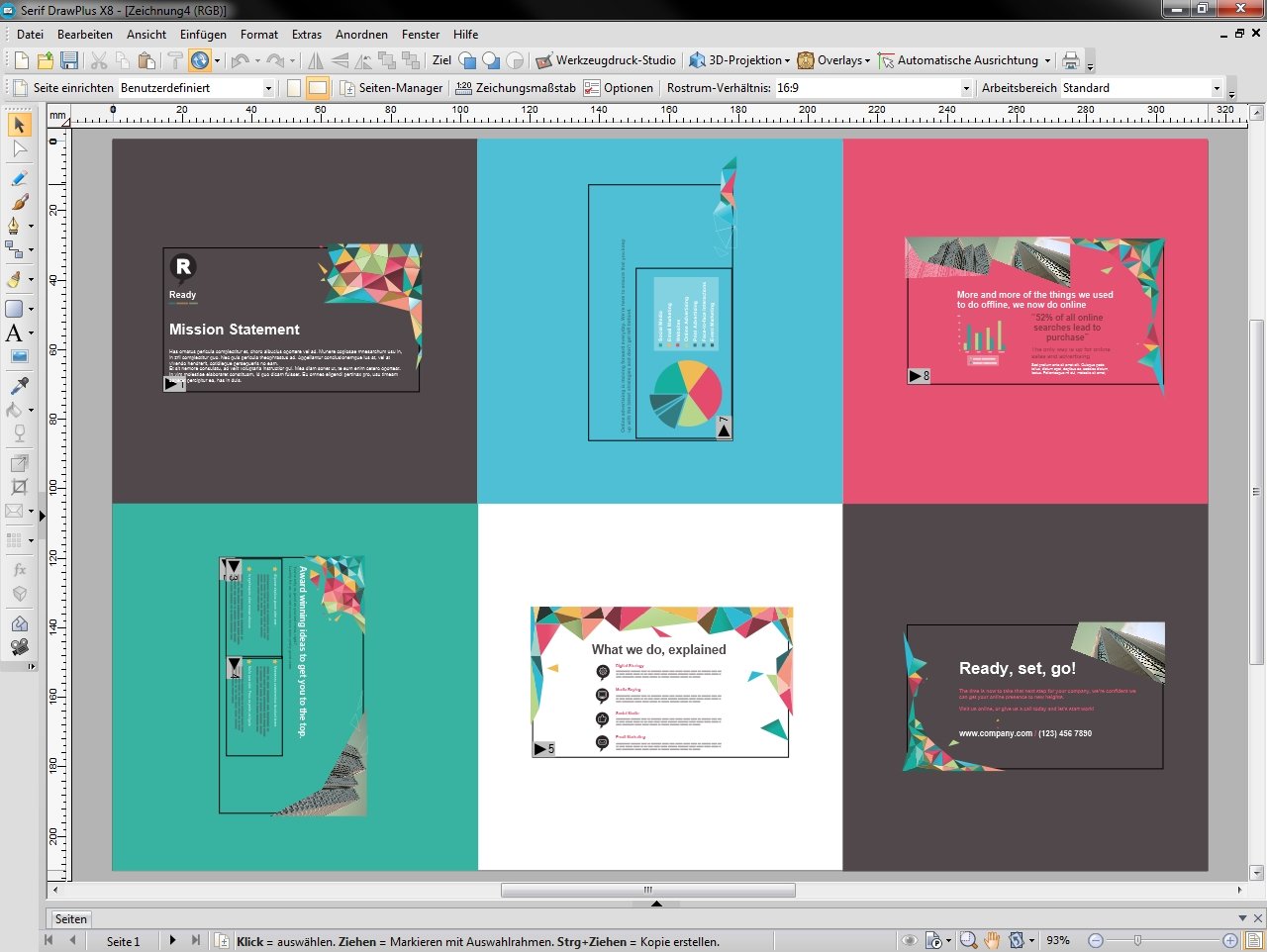Select the QuickShape rectangle tool
This screenshot has height=952, width=1267.
coord(14,309)
